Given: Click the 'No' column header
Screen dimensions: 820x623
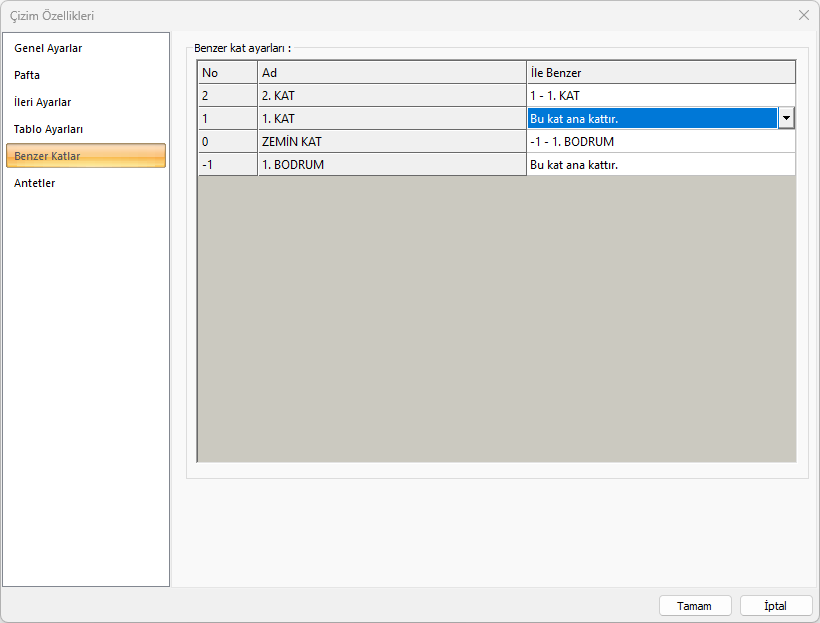Looking at the screenshot, I should pos(227,72).
